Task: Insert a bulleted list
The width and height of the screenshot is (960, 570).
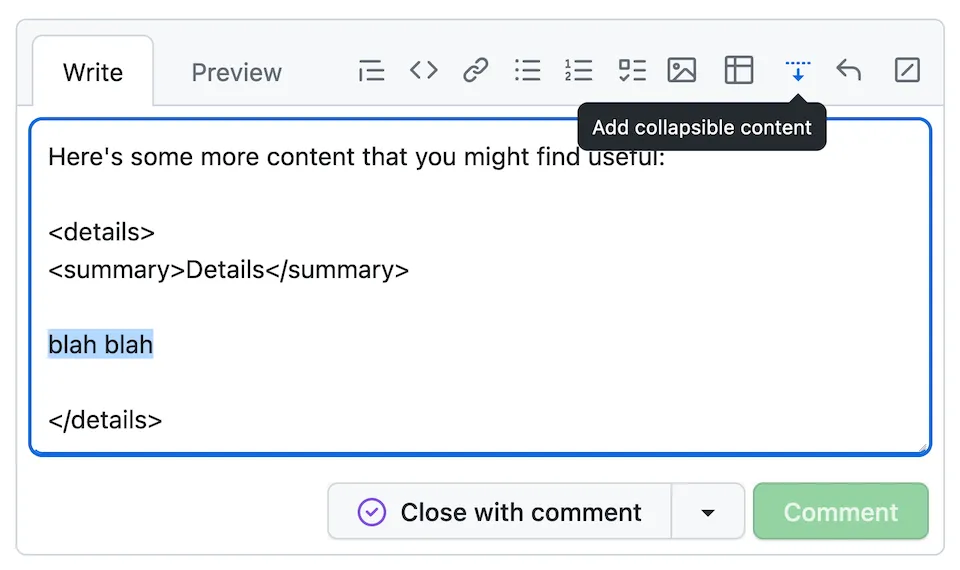Action: pos(527,70)
